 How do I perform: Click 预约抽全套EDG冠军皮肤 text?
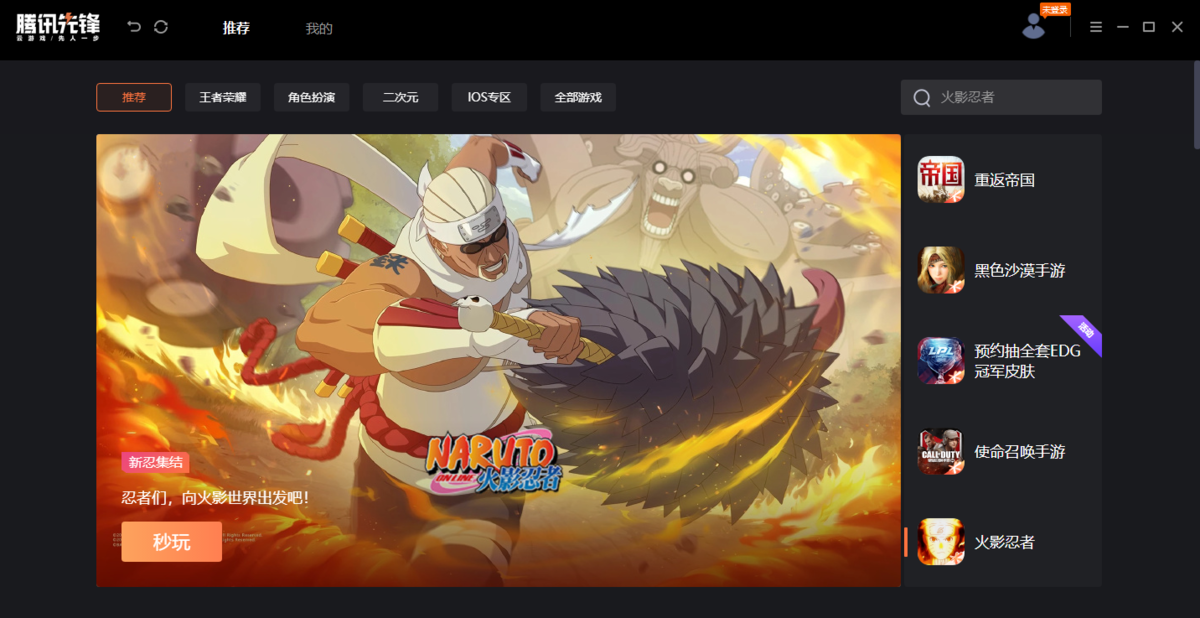point(1028,361)
